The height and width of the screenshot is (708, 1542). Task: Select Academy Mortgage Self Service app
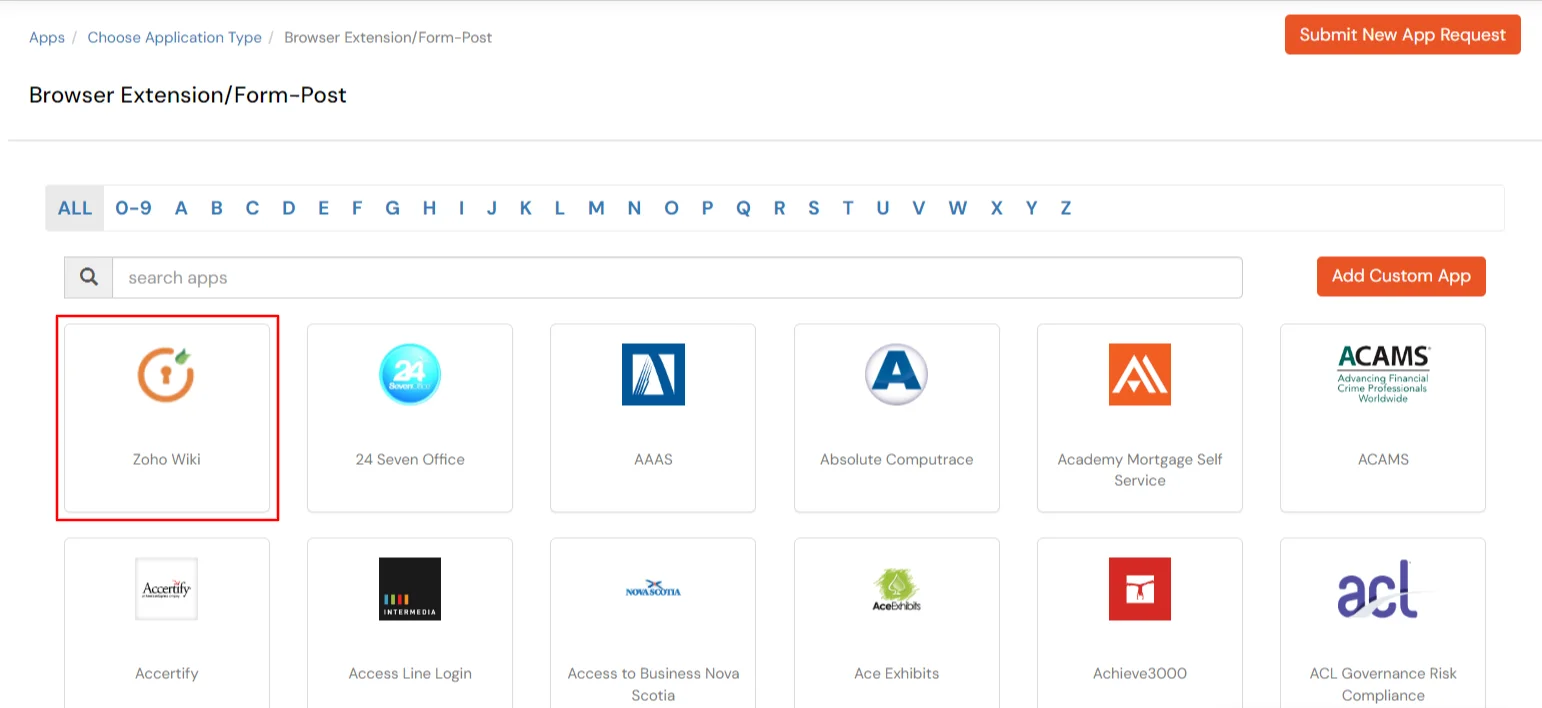(1139, 418)
